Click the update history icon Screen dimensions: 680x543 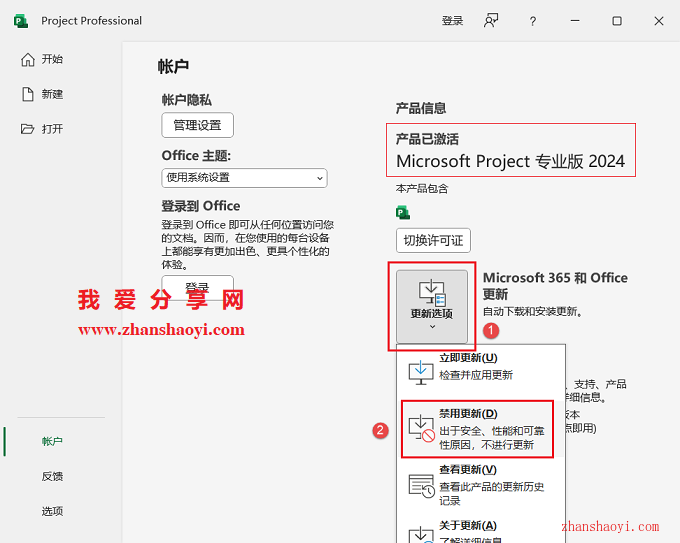(x=422, y=486)
